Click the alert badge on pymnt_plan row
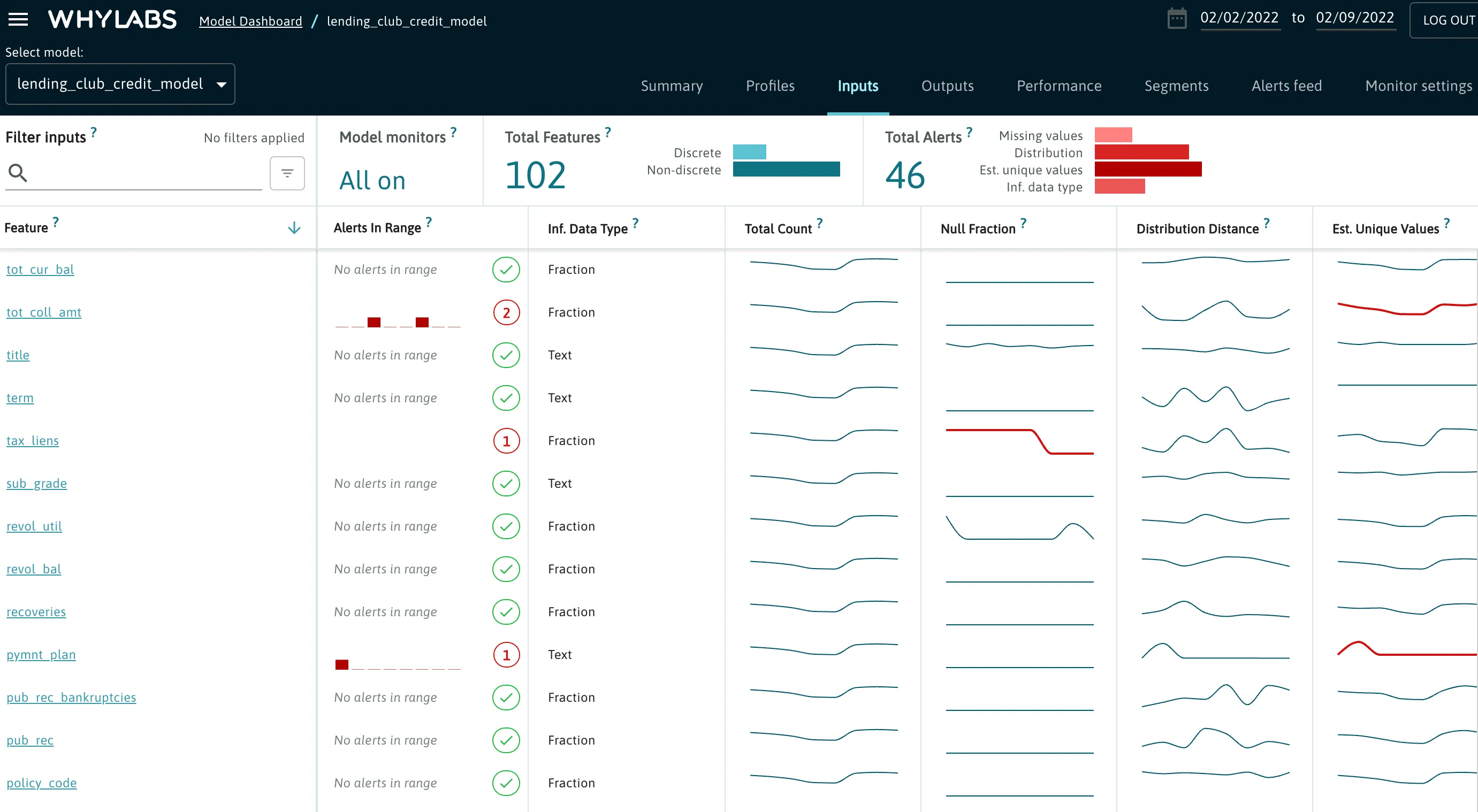Screen dimensions: 1478x812 506,654
